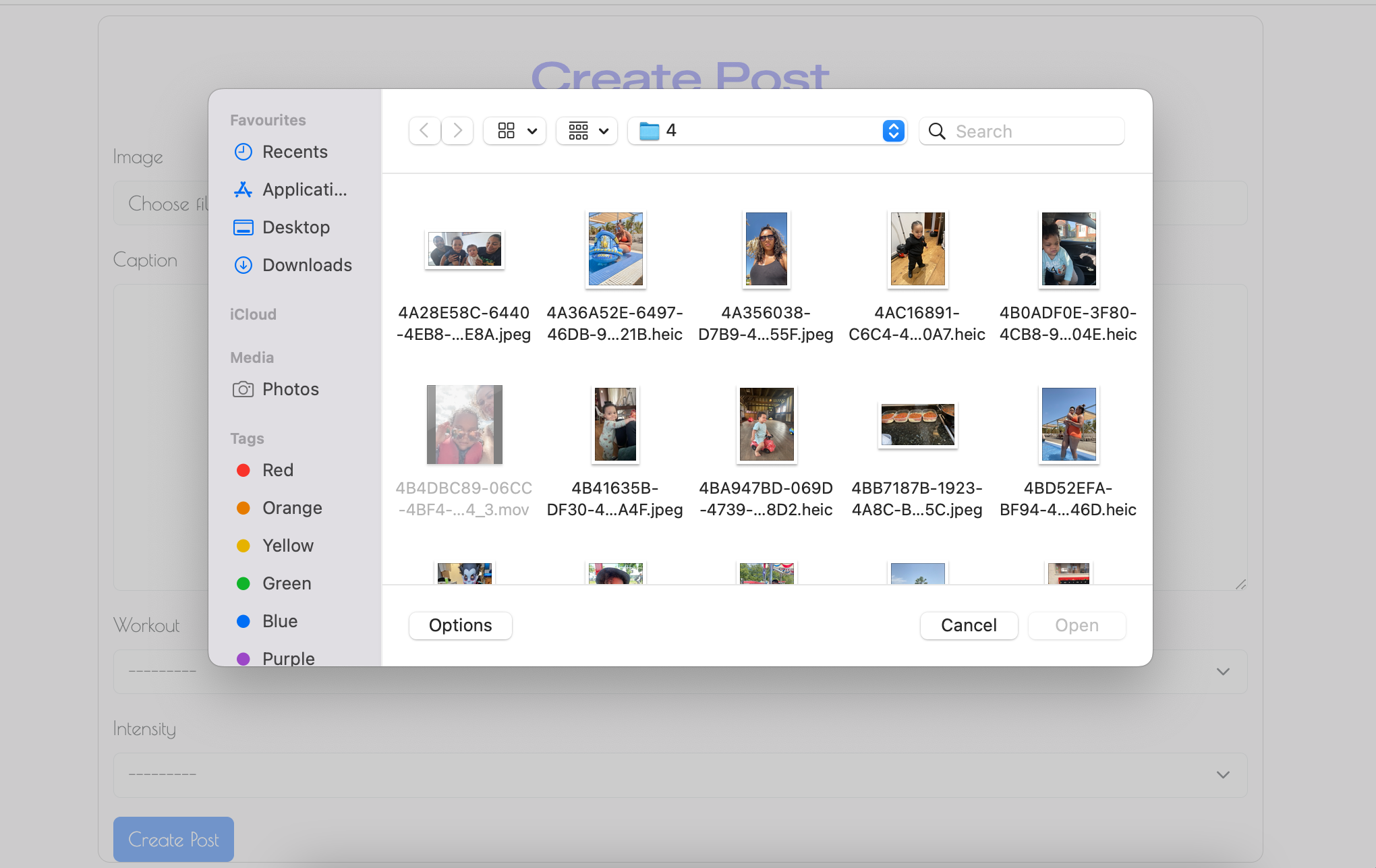Click the forward navigation arrow

click(457, 131)
